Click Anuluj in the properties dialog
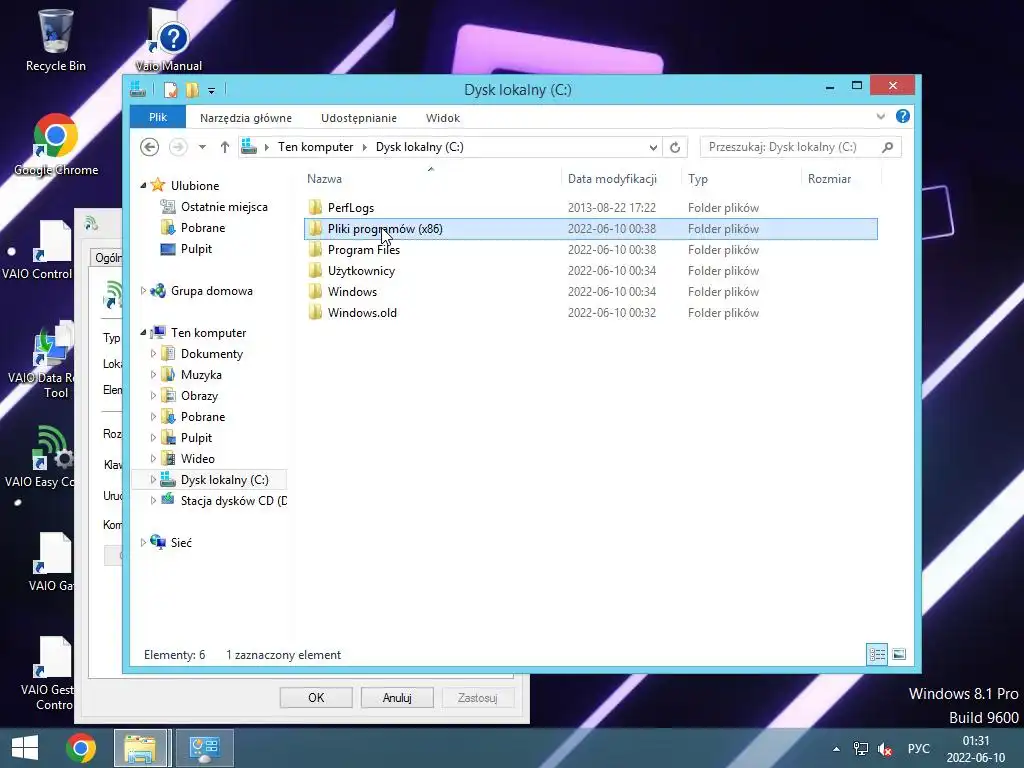 coord(397,697)
